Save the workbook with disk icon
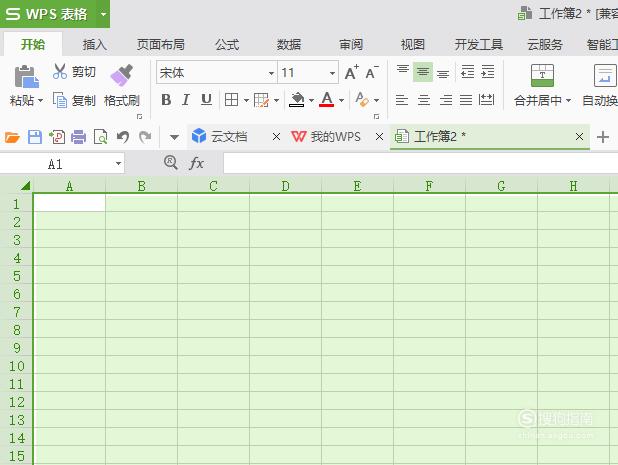This screenshot has width=618, height=465. click(x=35, y=137)
